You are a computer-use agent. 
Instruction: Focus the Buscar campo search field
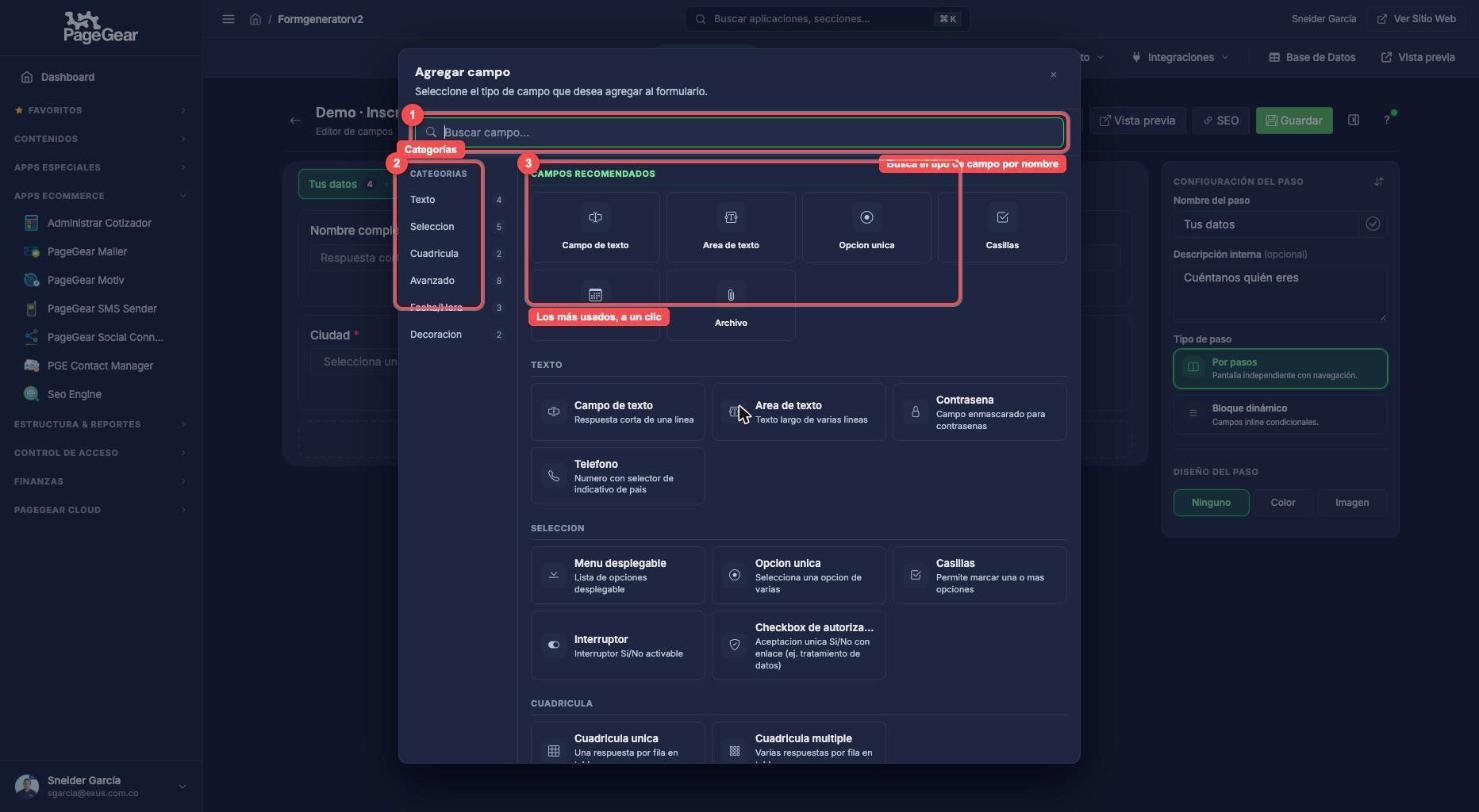click(740, 132)
